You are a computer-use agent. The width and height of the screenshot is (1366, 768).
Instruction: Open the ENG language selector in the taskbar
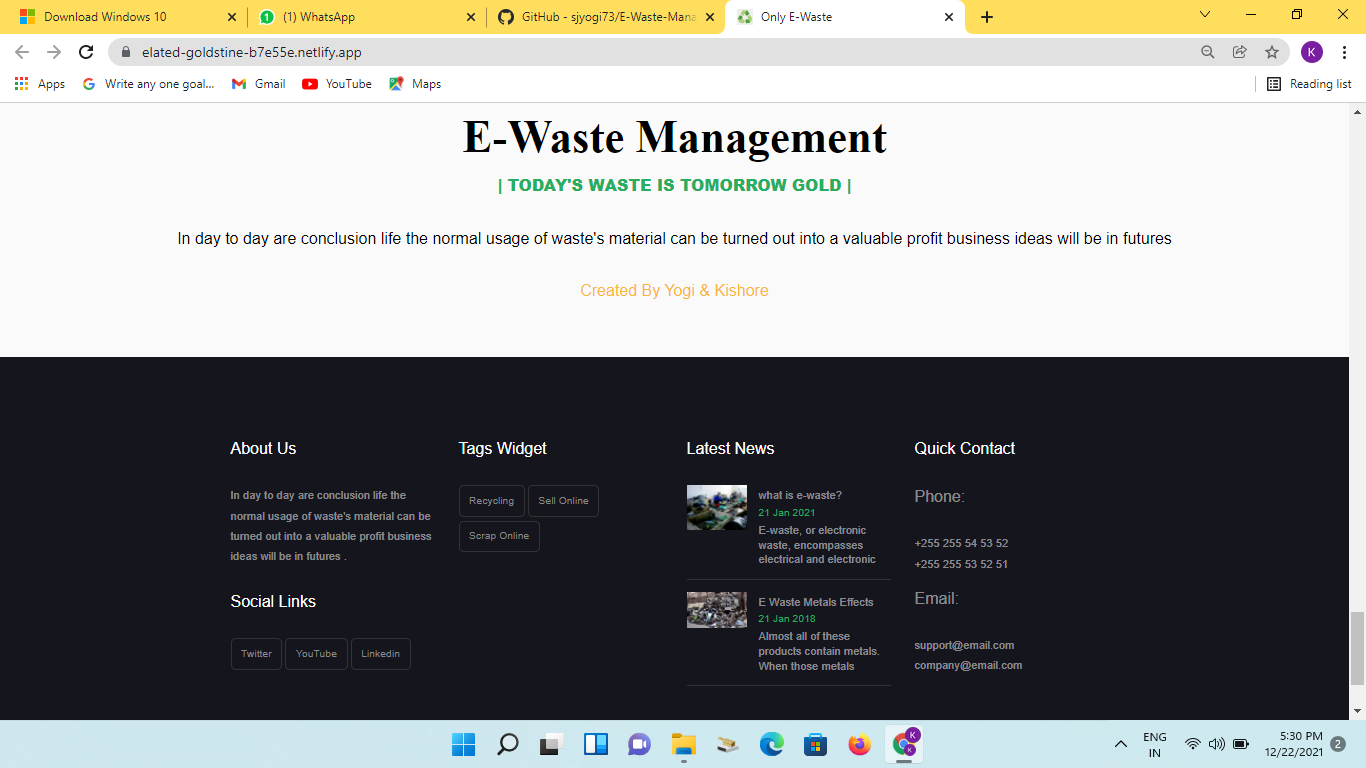click(x=1154, y=743)
